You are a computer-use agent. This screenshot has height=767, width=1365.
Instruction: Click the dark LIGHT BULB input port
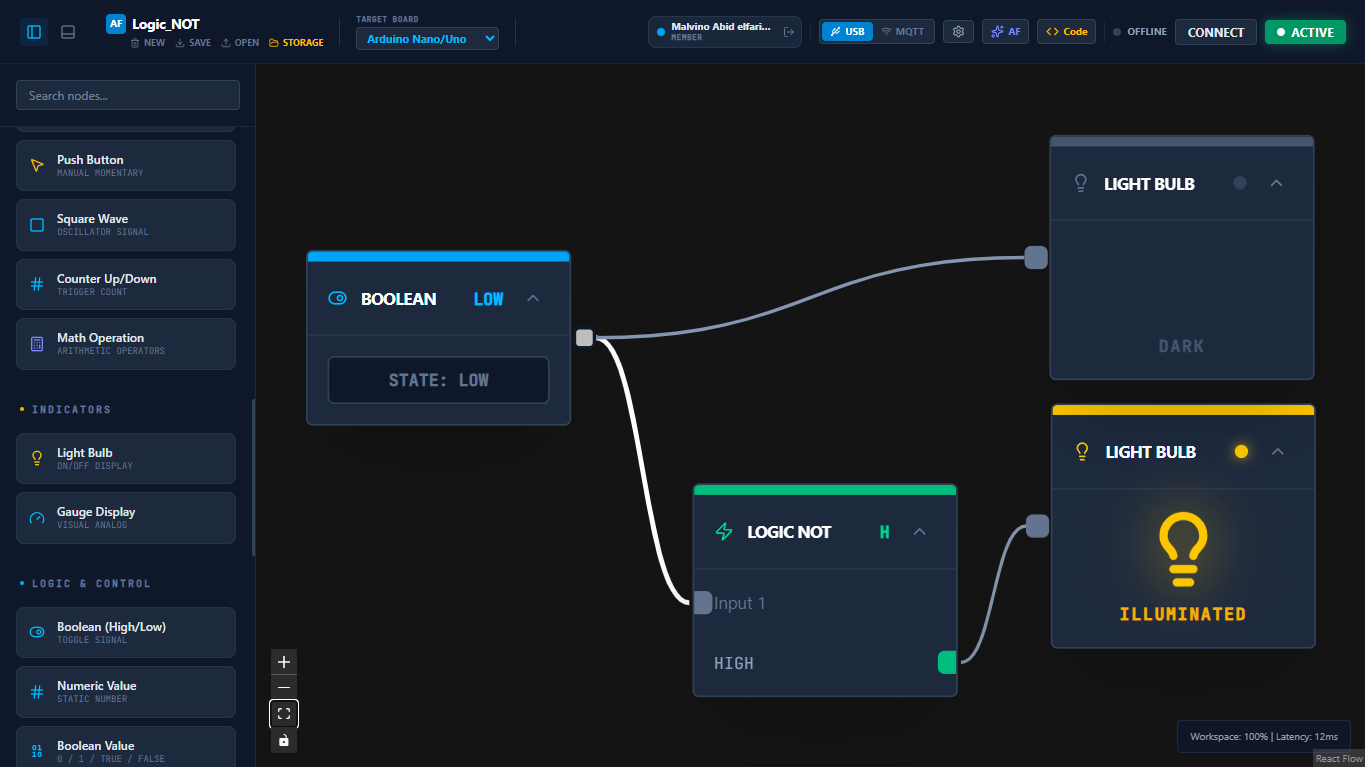1036,257
